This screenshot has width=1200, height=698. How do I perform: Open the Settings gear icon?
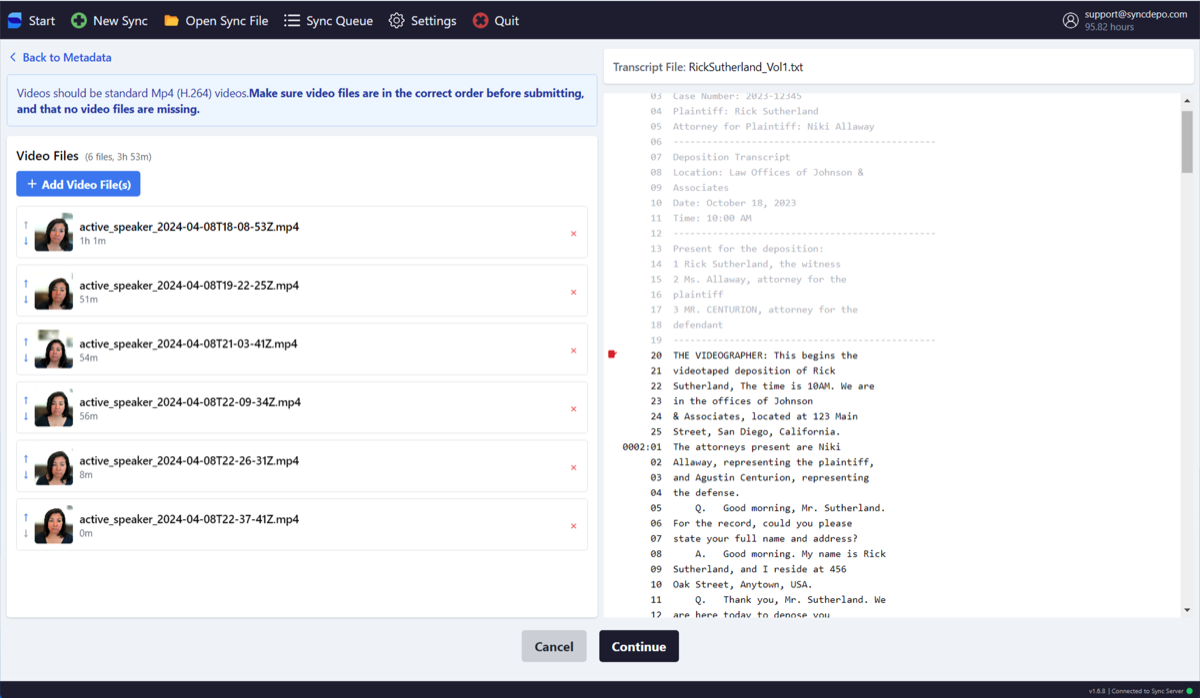[x=395, y=20]
